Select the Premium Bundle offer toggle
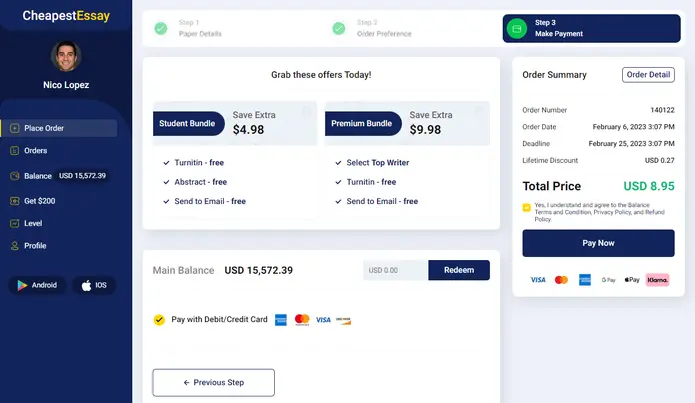The width and height of the screenshot is (695, 403). (478, 112)
